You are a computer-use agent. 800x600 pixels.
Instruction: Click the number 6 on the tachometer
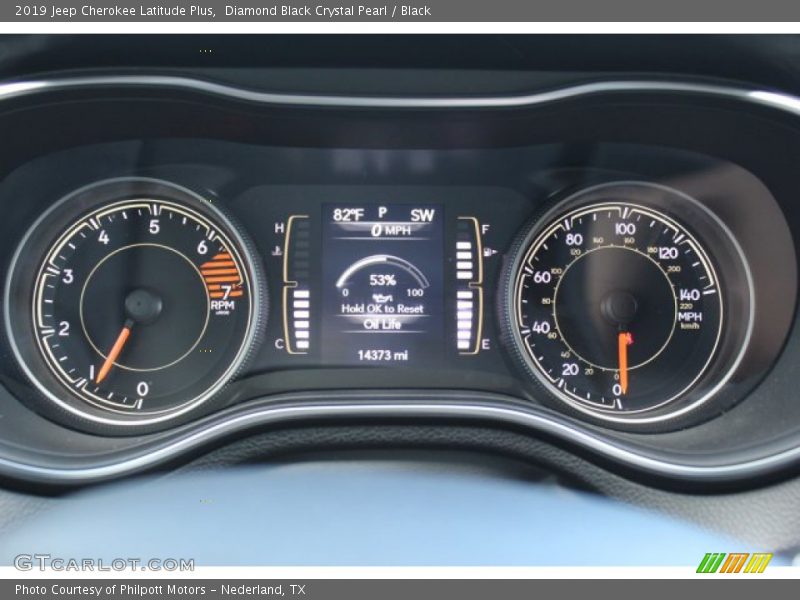(203, 247)
